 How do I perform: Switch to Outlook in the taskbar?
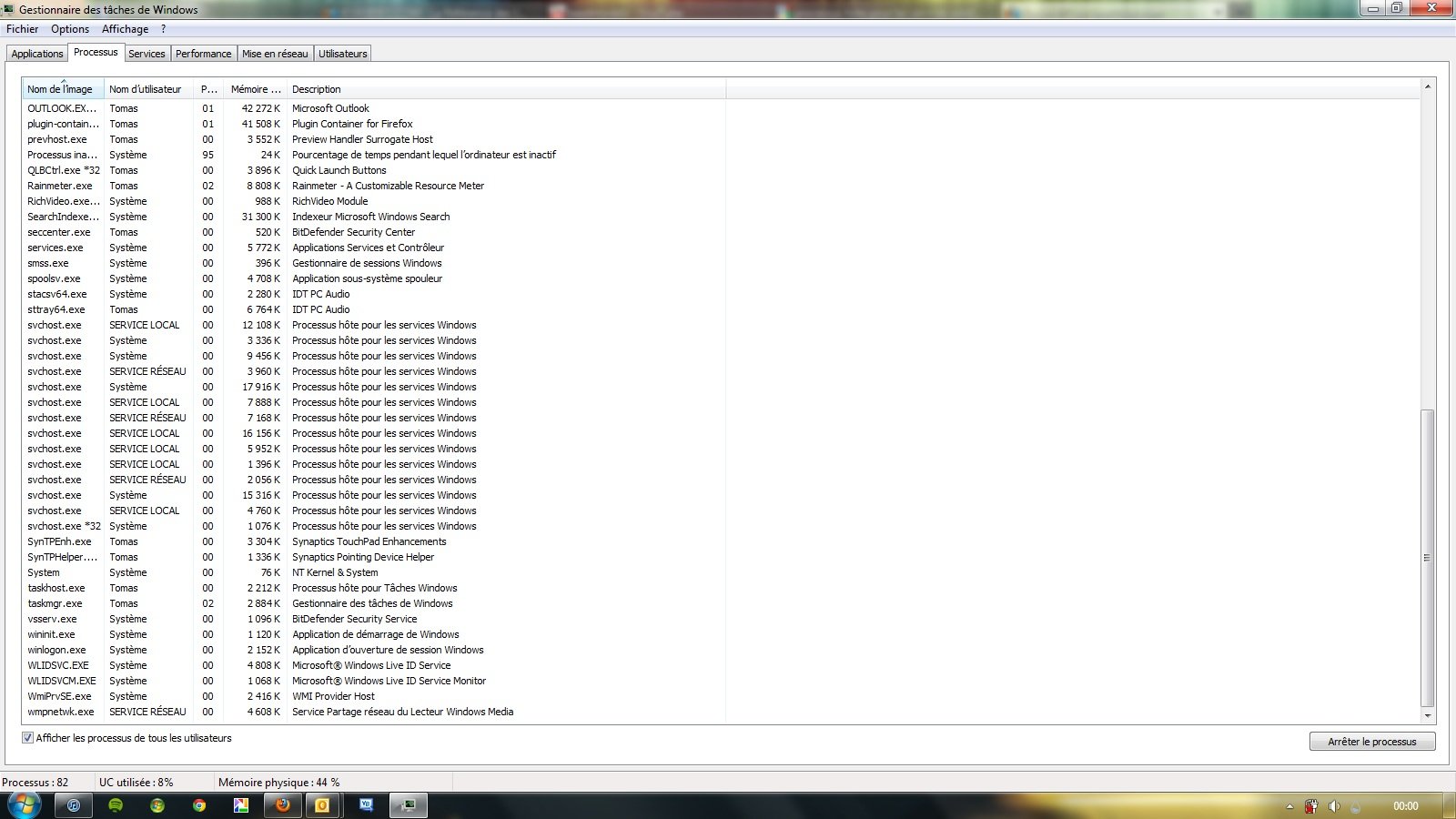click(x=322, y=805)
